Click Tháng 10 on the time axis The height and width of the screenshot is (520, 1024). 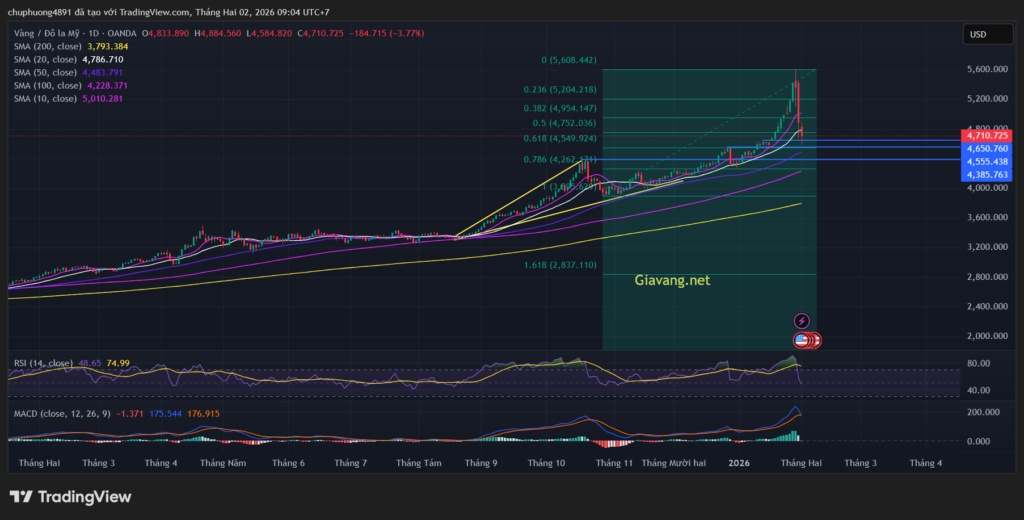(x=546, y=463)
